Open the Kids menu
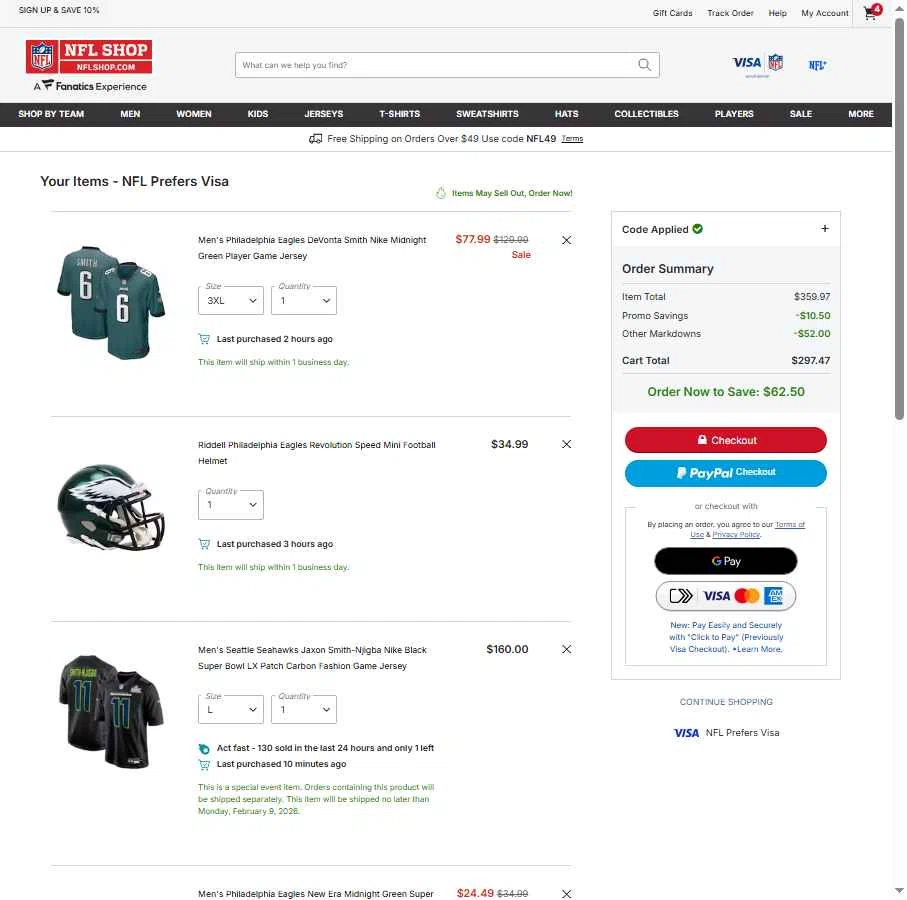The height and width of the screenshot is (900, 907). pyautogui.click(x=257, y=114)
